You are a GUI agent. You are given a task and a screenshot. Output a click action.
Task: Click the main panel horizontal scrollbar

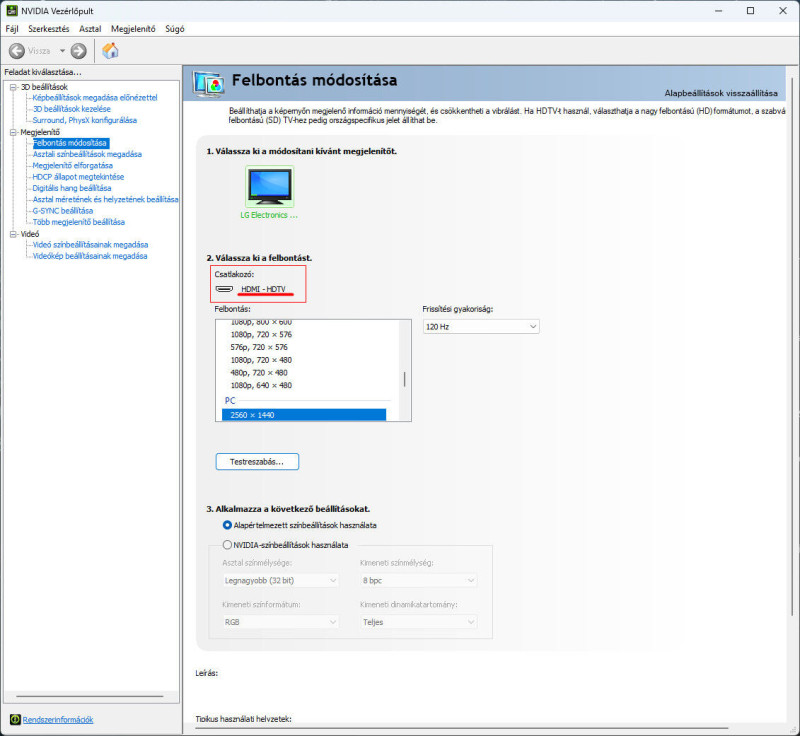click(462, 729)
